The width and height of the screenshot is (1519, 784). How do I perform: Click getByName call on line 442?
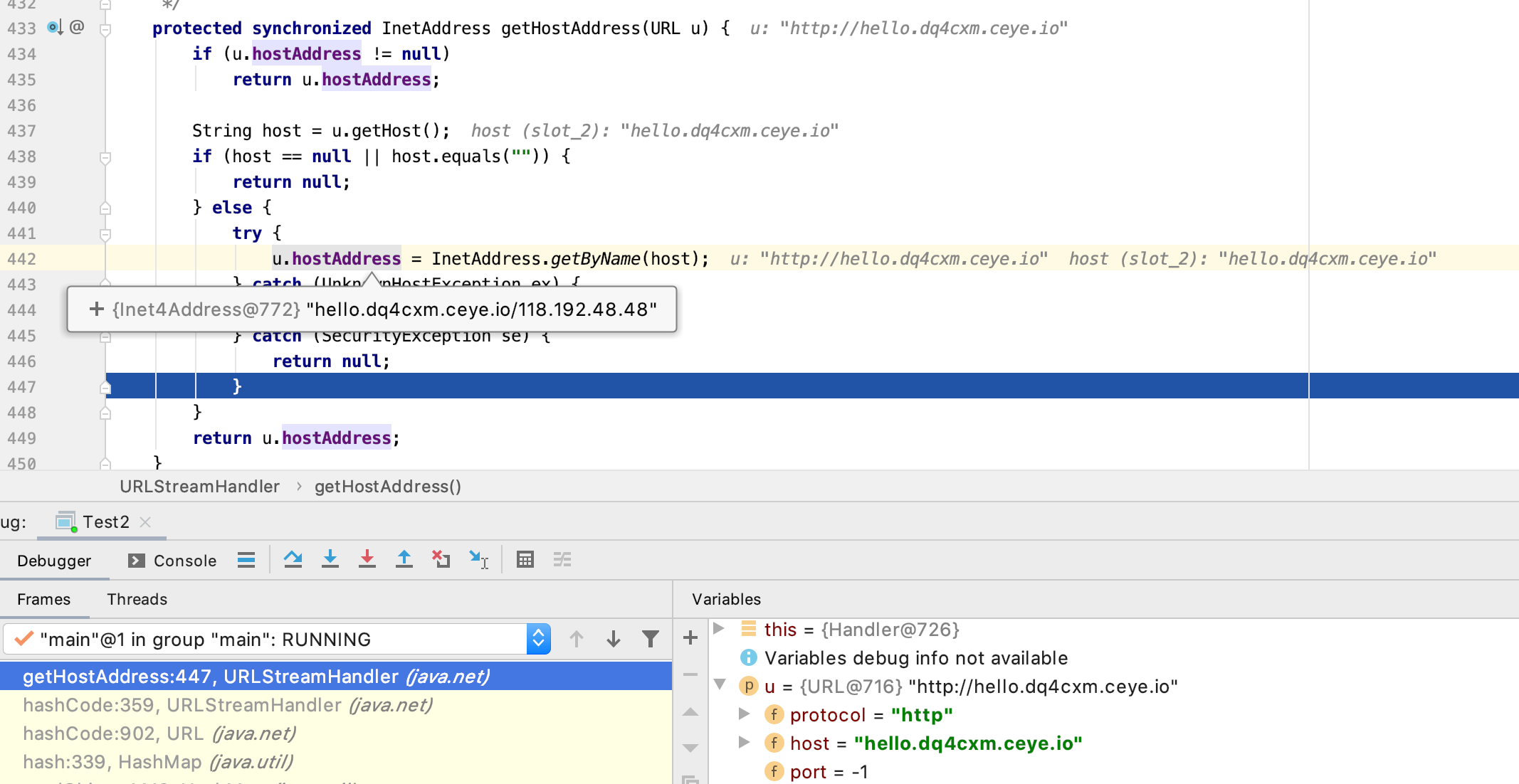coord(596,258)
